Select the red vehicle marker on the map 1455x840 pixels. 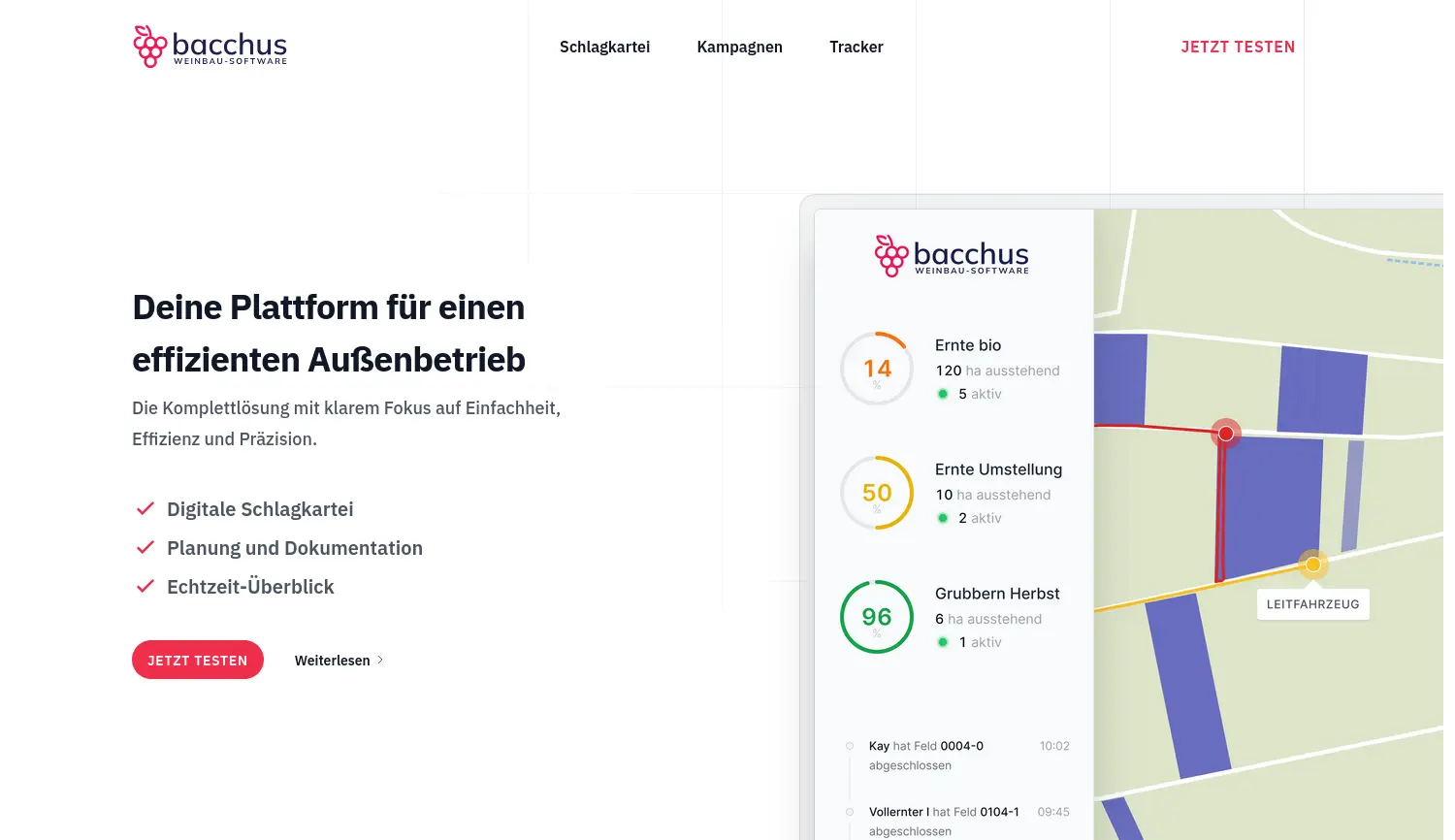[1226, 434]
